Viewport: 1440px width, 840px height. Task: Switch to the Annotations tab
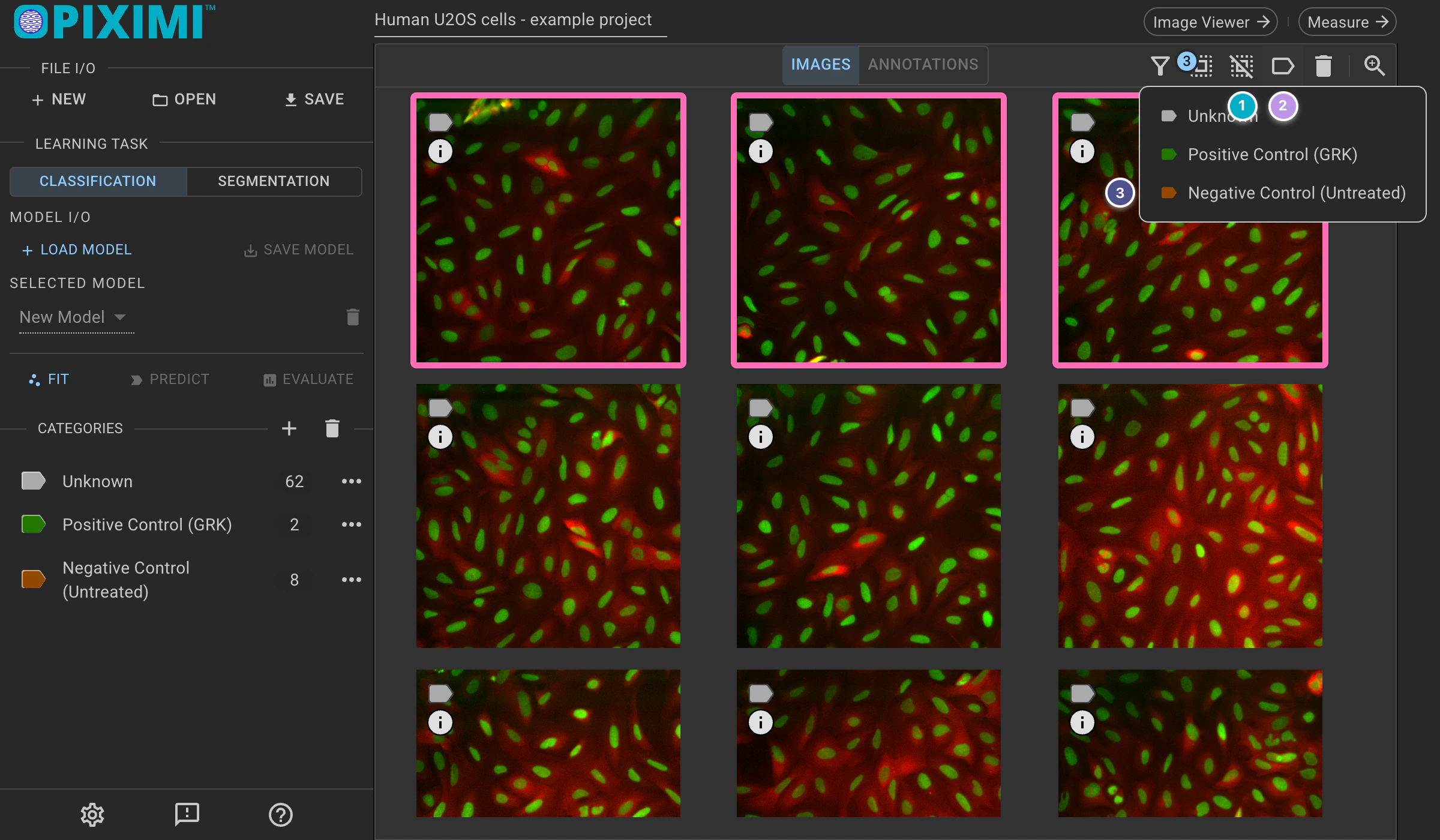click(923, 64)
